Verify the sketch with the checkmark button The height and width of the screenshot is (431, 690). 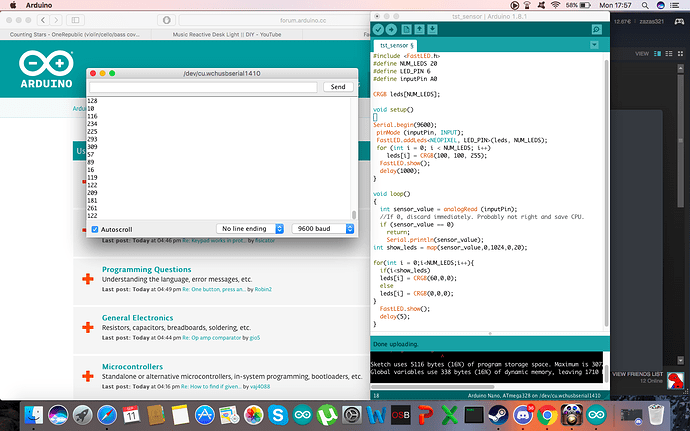coord(378,29)
